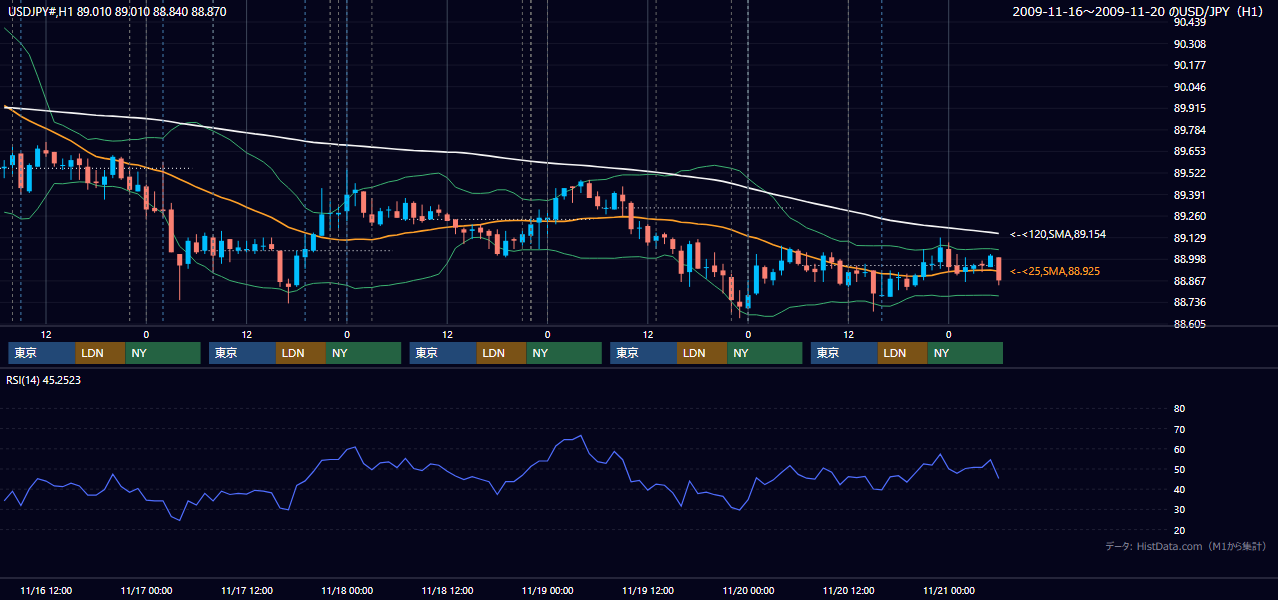Click price axis label 90.046
1278x600 pixels.
point(1190,87)
